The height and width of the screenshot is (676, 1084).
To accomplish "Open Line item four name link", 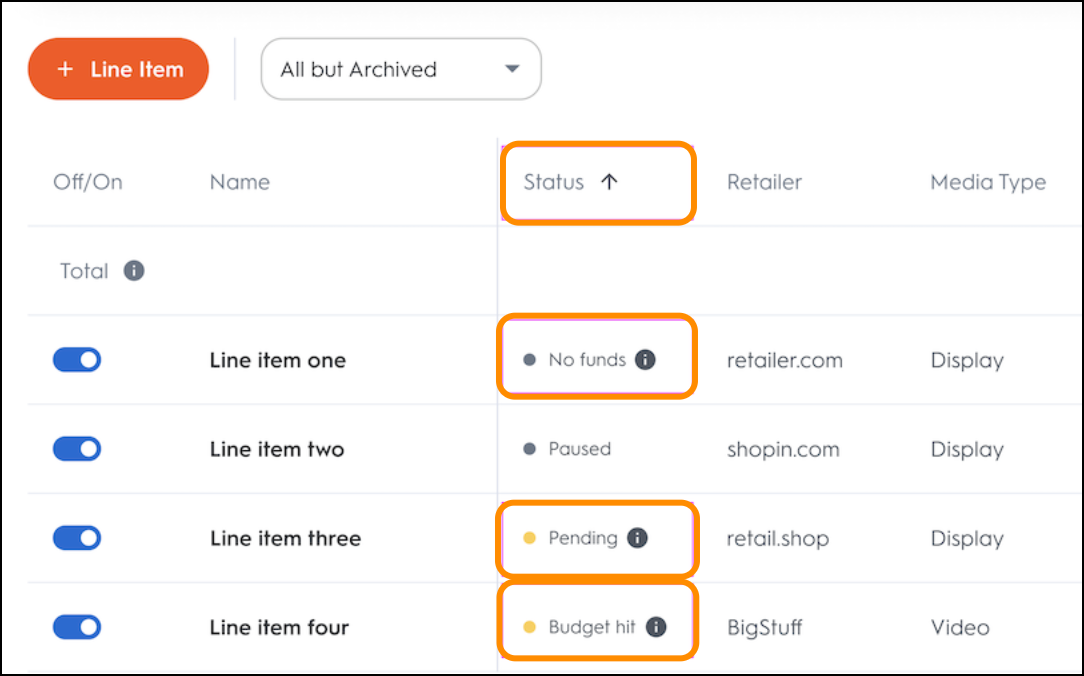I will [x=279, y=627].
